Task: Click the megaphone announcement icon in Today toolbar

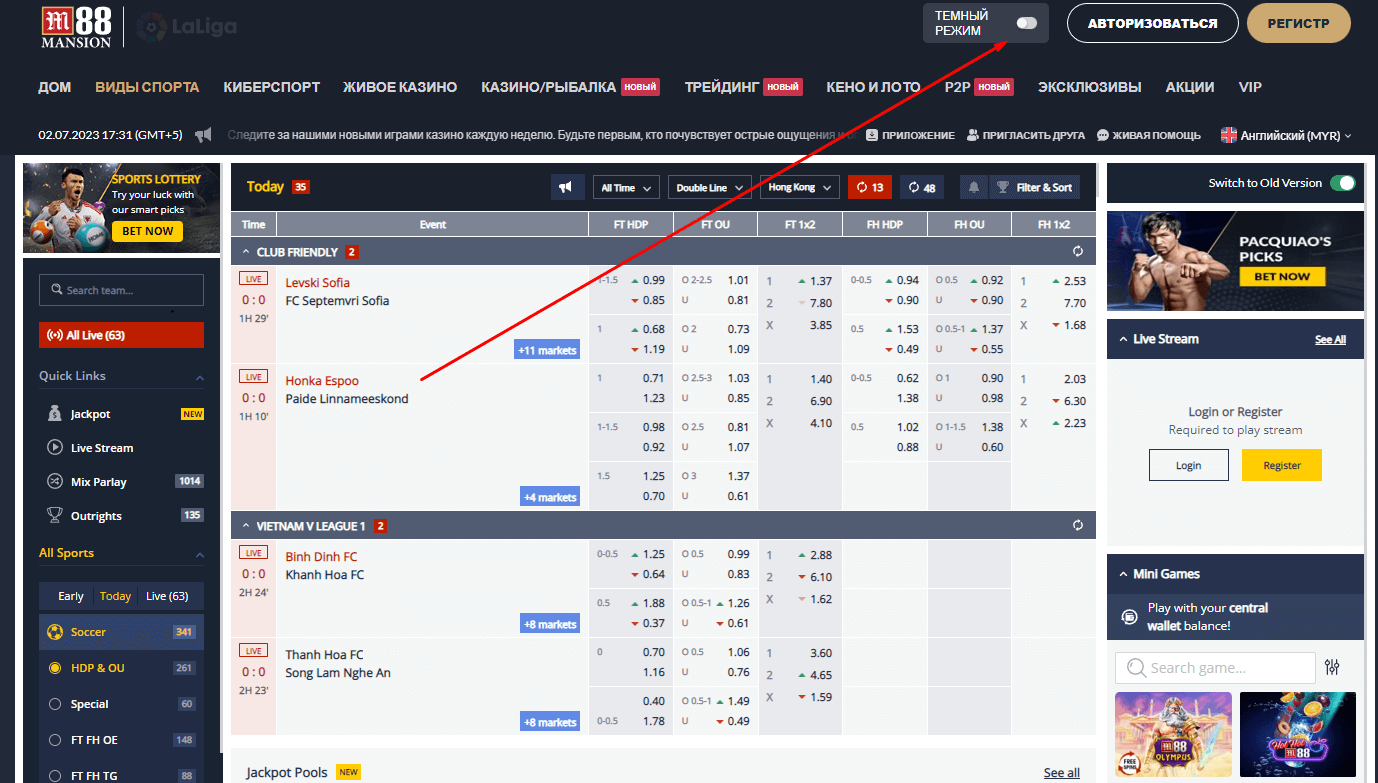Action: pos(565,187)
